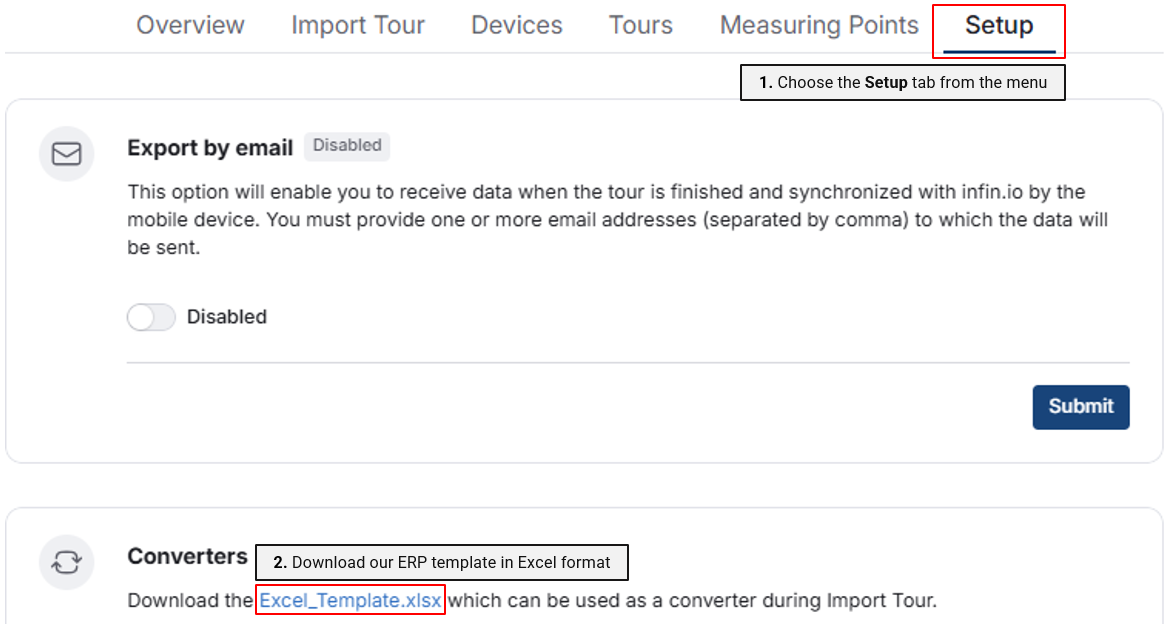Click the step 2 ERP template callout

click(x=441, y=563)
